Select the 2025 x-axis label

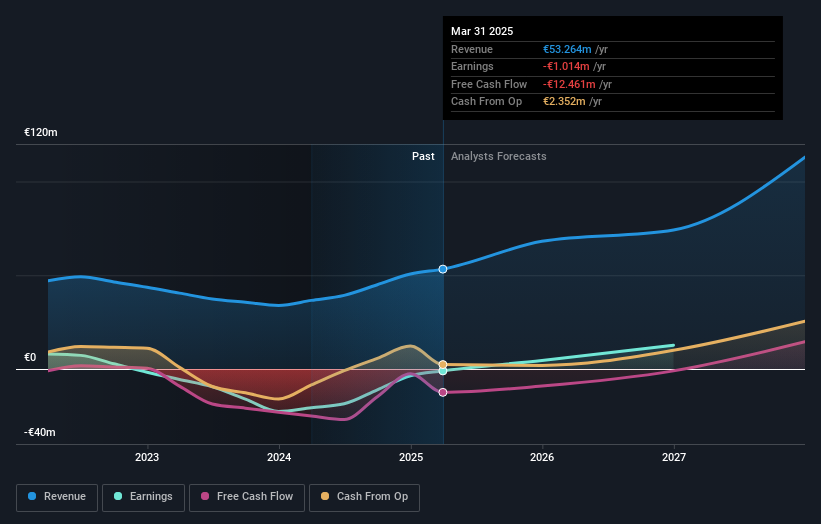tap(411, 458)
